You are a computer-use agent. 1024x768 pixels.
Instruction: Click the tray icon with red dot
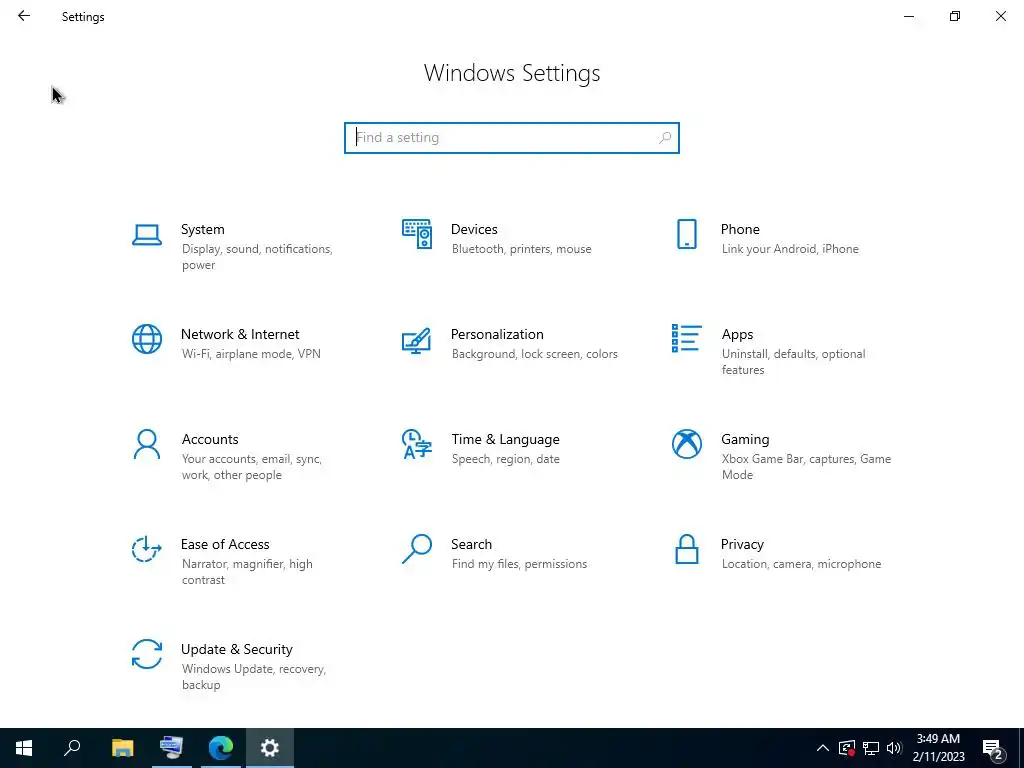pos(846,748)
